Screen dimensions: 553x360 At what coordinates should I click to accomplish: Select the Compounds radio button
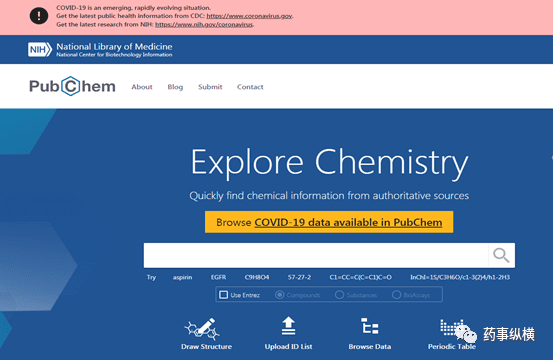[279, 294]
